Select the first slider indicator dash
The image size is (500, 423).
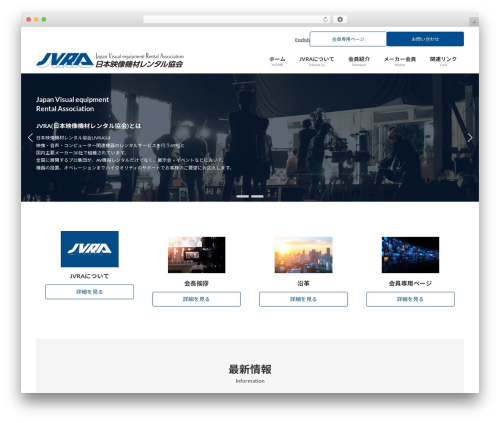(243, 196)
